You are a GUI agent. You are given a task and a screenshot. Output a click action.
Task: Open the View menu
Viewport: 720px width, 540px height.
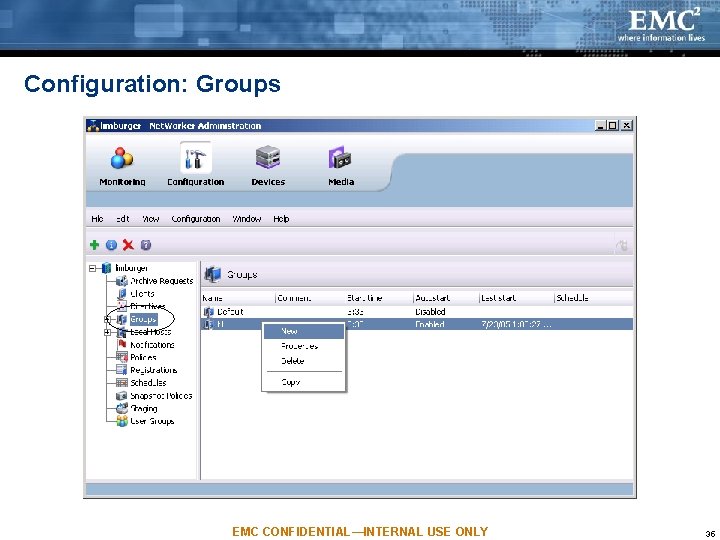click(x=151, y=219)
